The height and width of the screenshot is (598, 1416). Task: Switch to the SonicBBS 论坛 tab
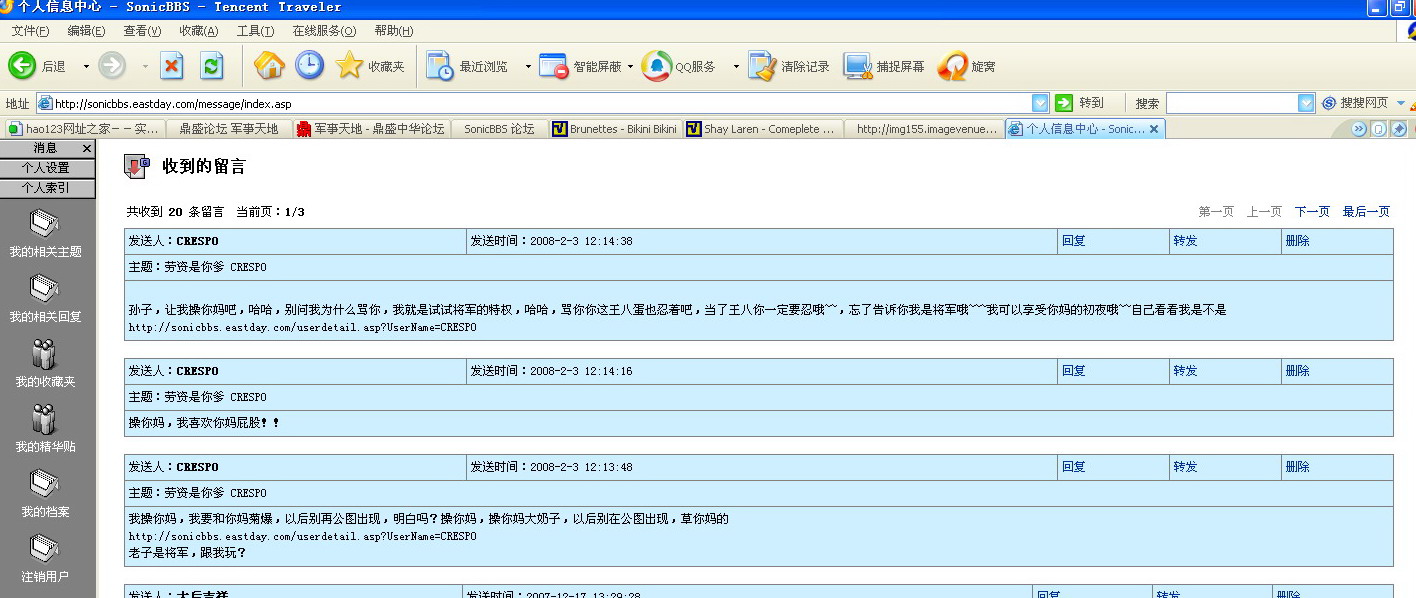(x=499, y=129)
